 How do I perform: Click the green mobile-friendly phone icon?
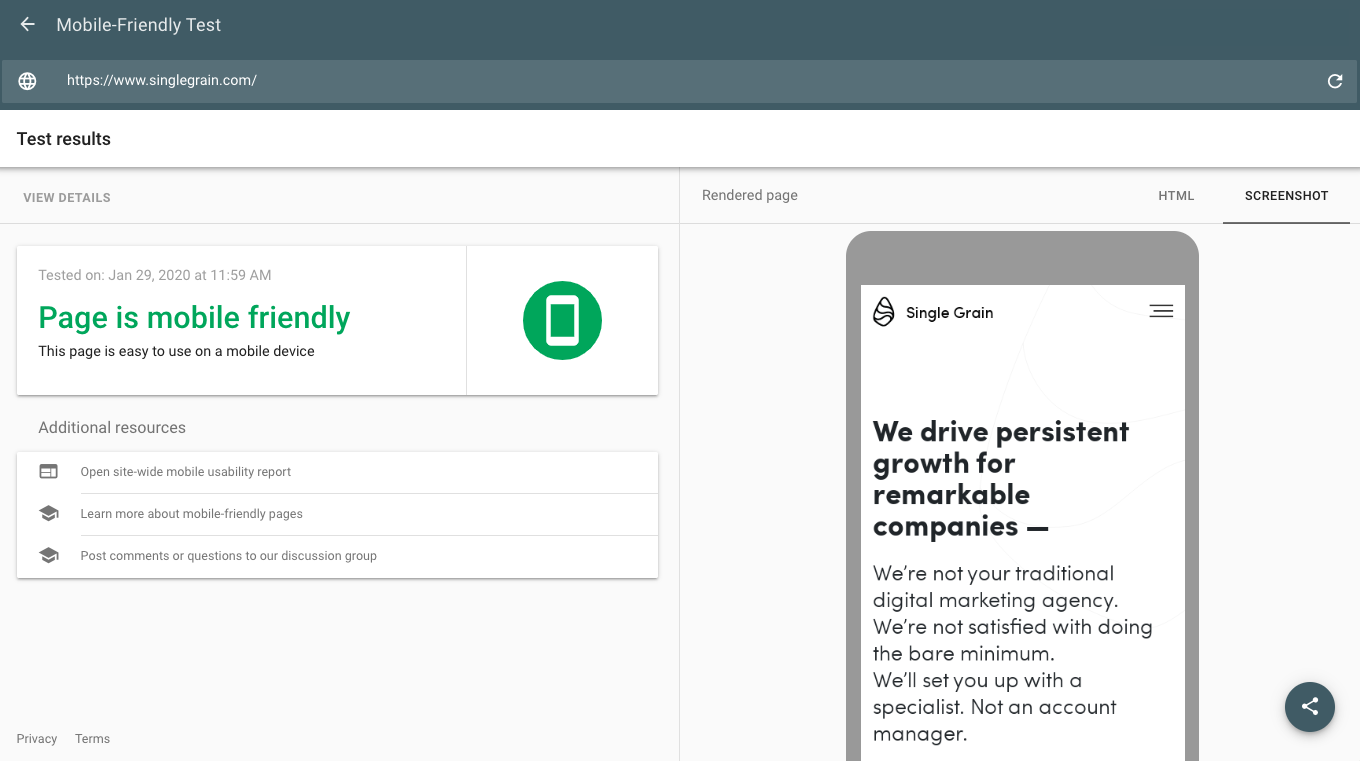pos(562,320)
